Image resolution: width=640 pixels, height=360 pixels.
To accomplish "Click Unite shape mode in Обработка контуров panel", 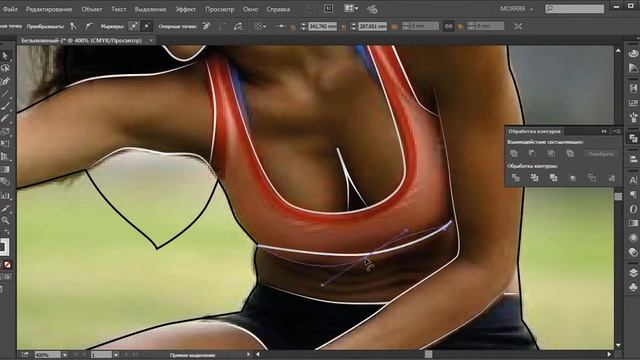I will click(x=514, y=153).
